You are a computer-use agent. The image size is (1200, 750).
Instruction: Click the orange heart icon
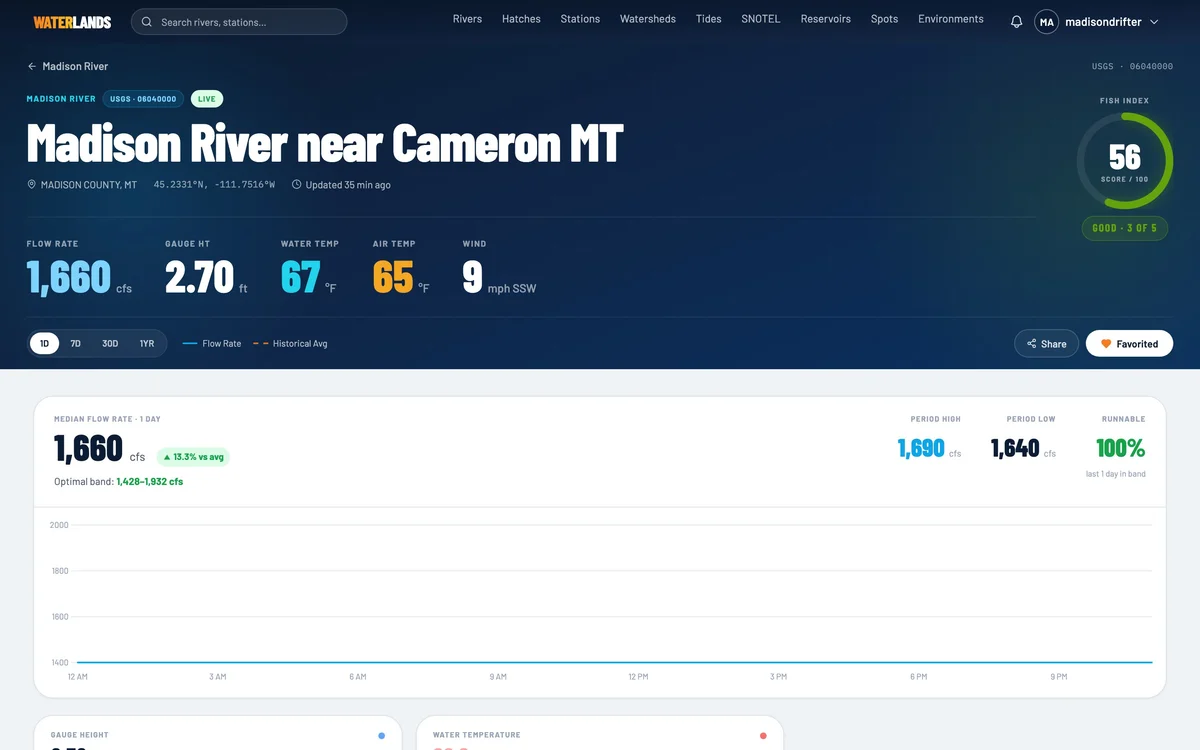click(1106, 344)
